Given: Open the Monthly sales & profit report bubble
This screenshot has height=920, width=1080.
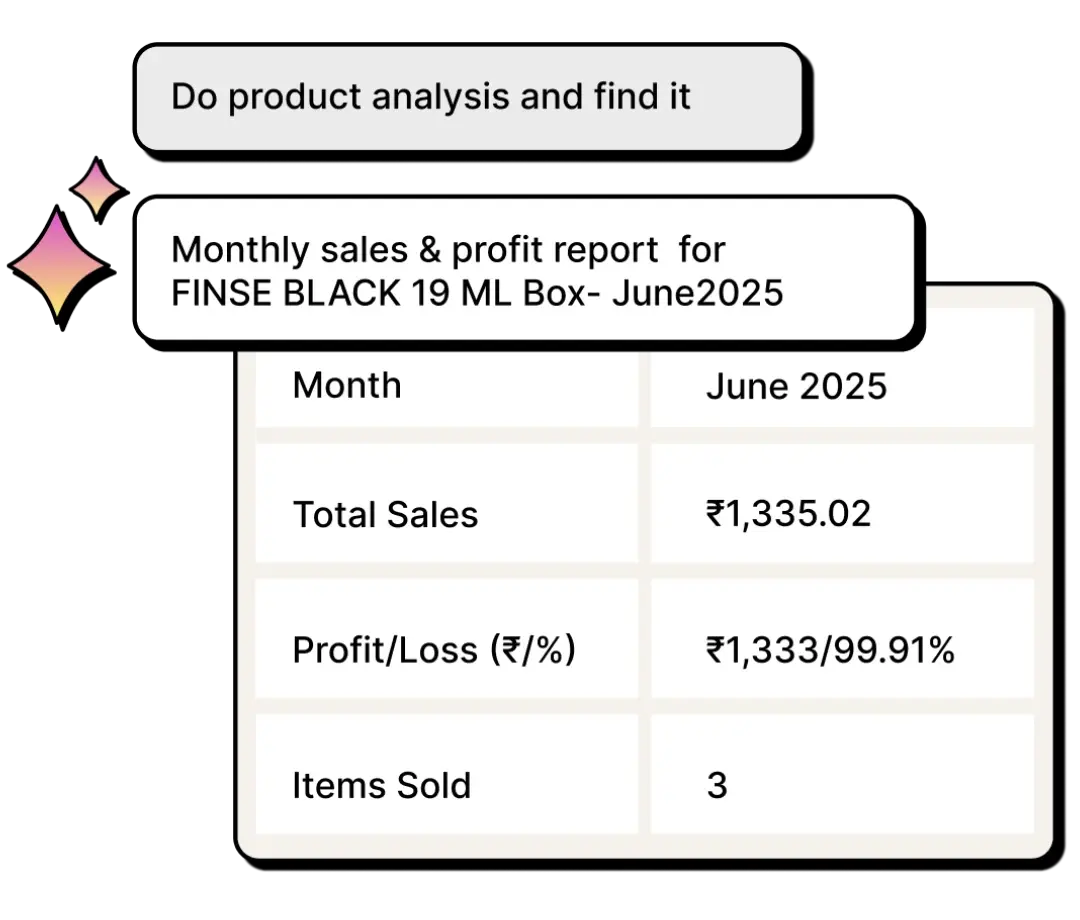Looking at the screenshot, I should pos(525,270).
